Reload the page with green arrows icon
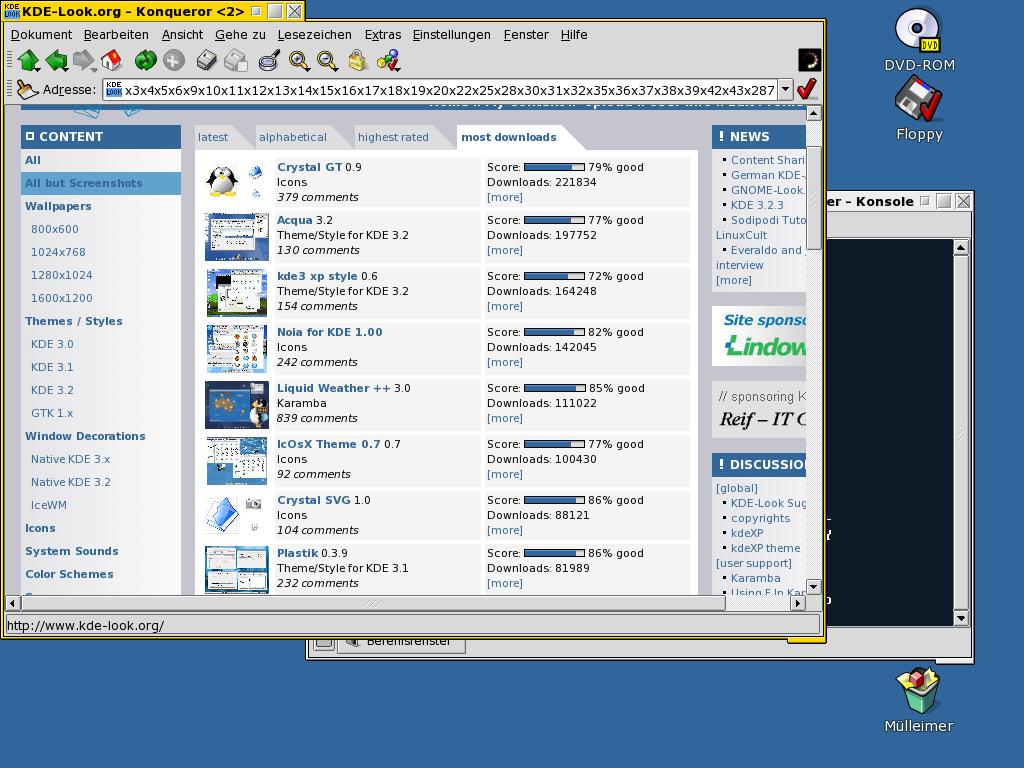The image size is (1024, 768). click(145, 61)
